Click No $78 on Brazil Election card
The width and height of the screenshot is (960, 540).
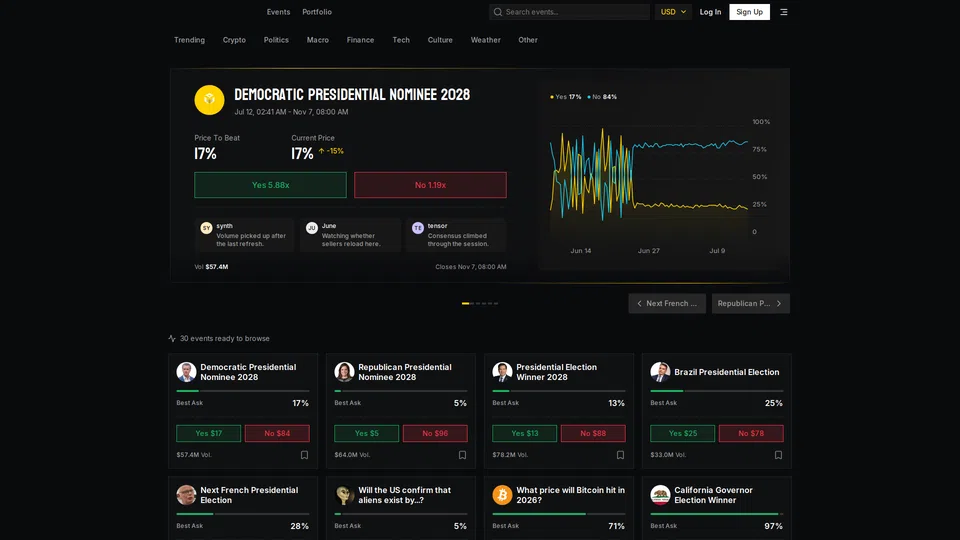[x=751, y=433]
